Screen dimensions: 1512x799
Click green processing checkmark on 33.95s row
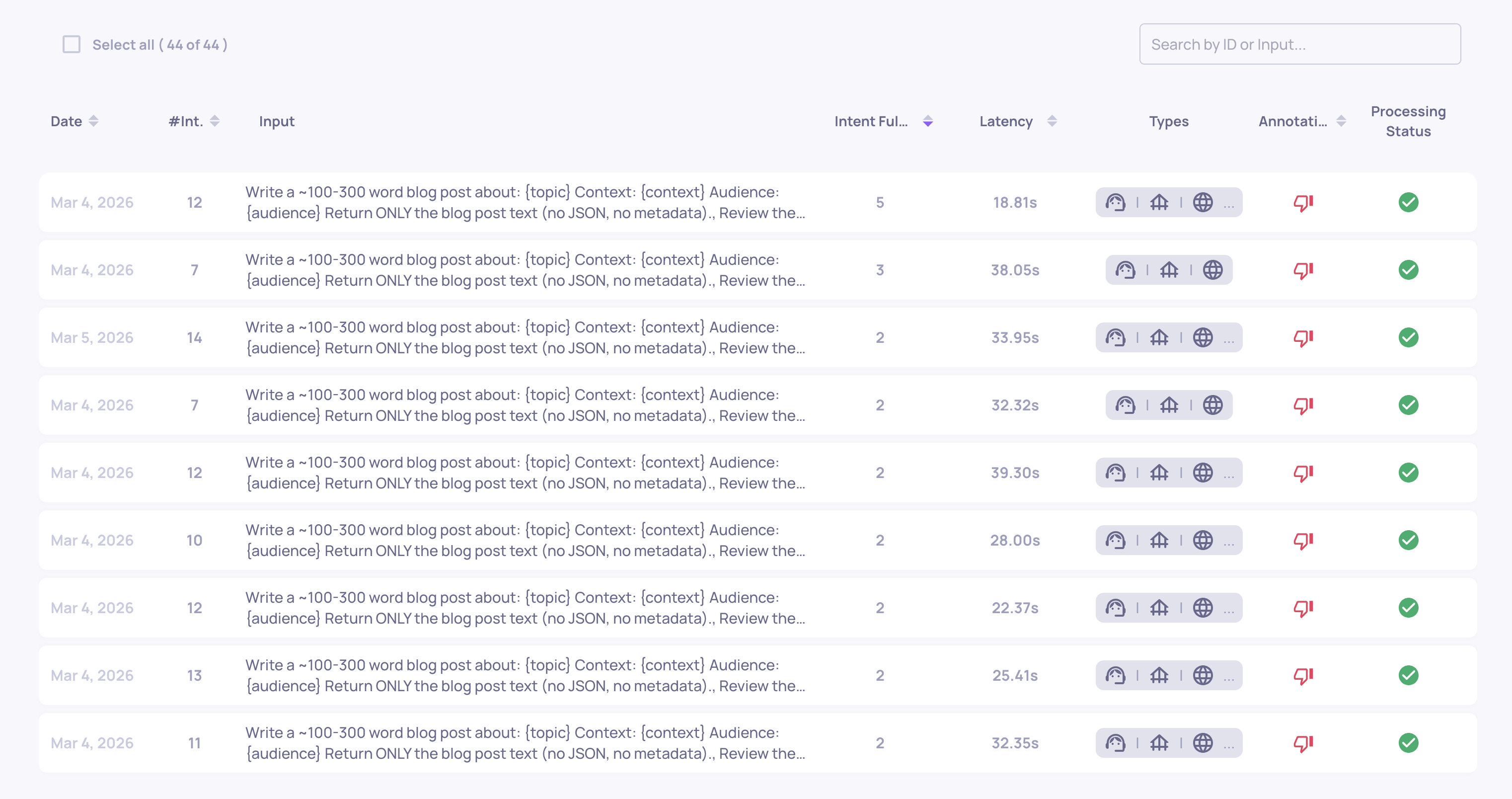point(1408,337)
